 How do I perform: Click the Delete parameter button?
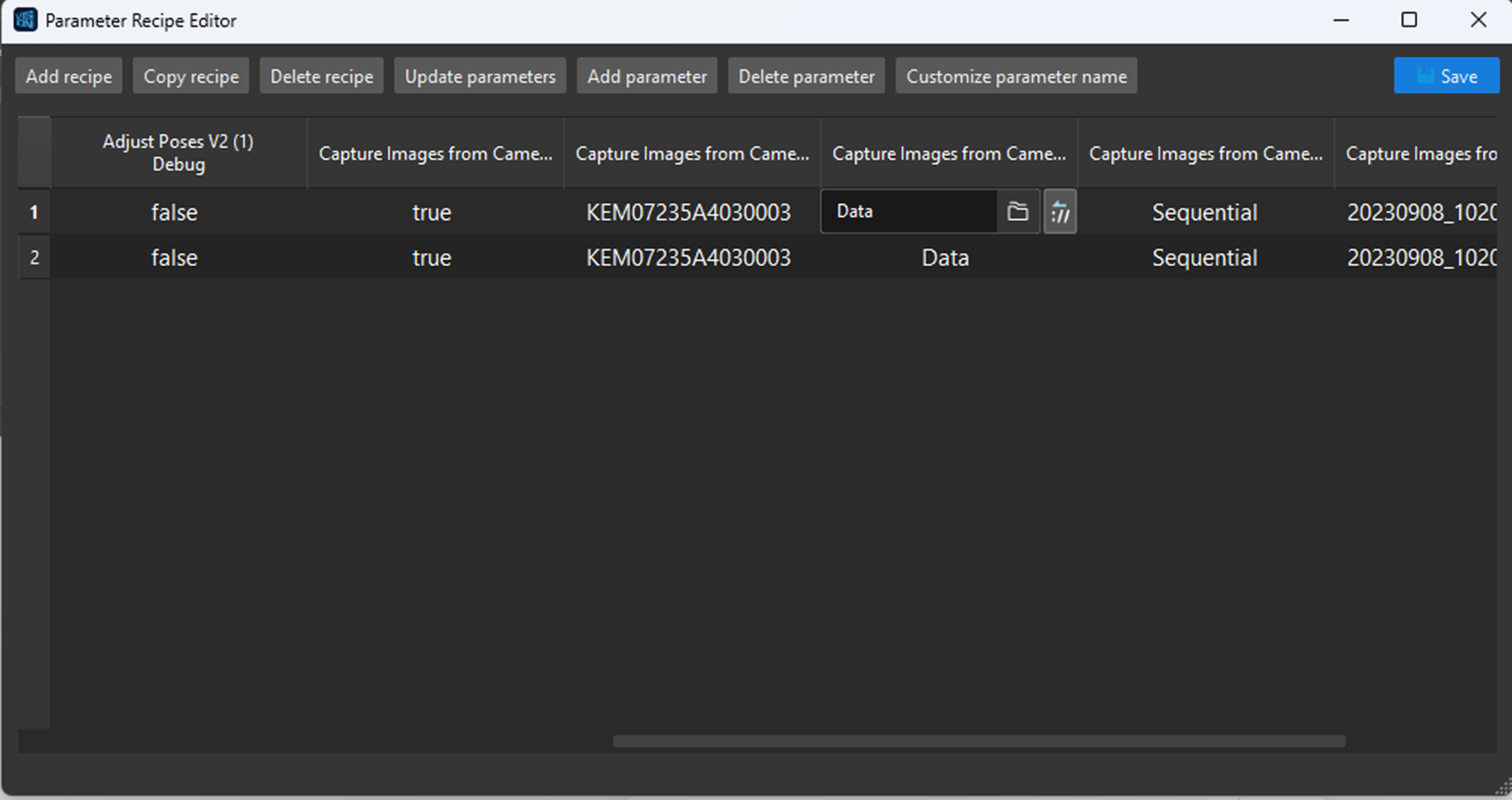[806, 75]
